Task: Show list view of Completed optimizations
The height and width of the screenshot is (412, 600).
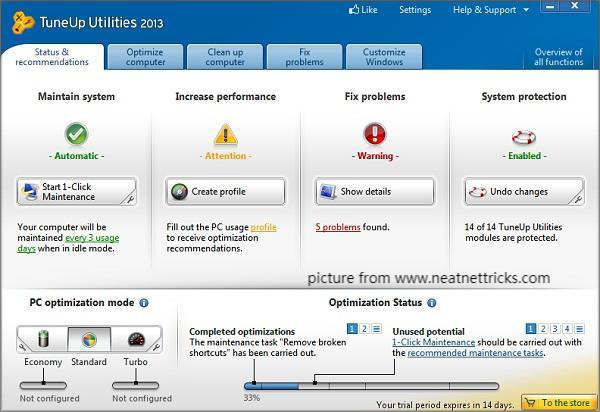Action: pyautogui.click(x=377, y=329)
